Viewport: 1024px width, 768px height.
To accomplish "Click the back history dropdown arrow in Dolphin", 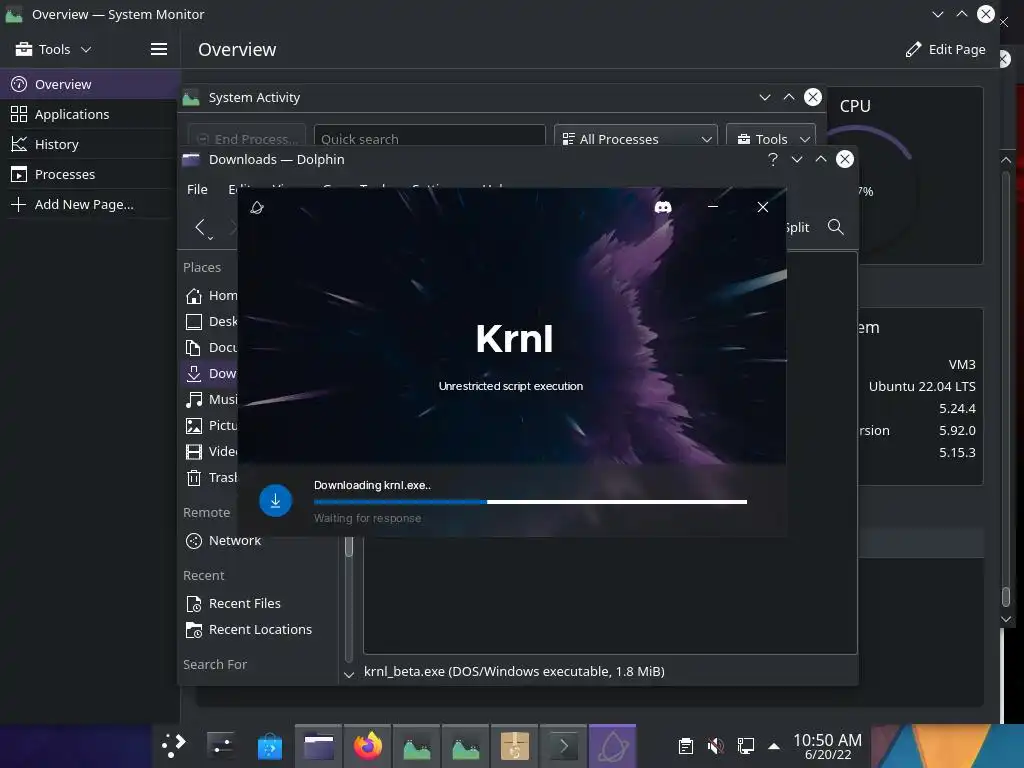I will pos(210,238).
